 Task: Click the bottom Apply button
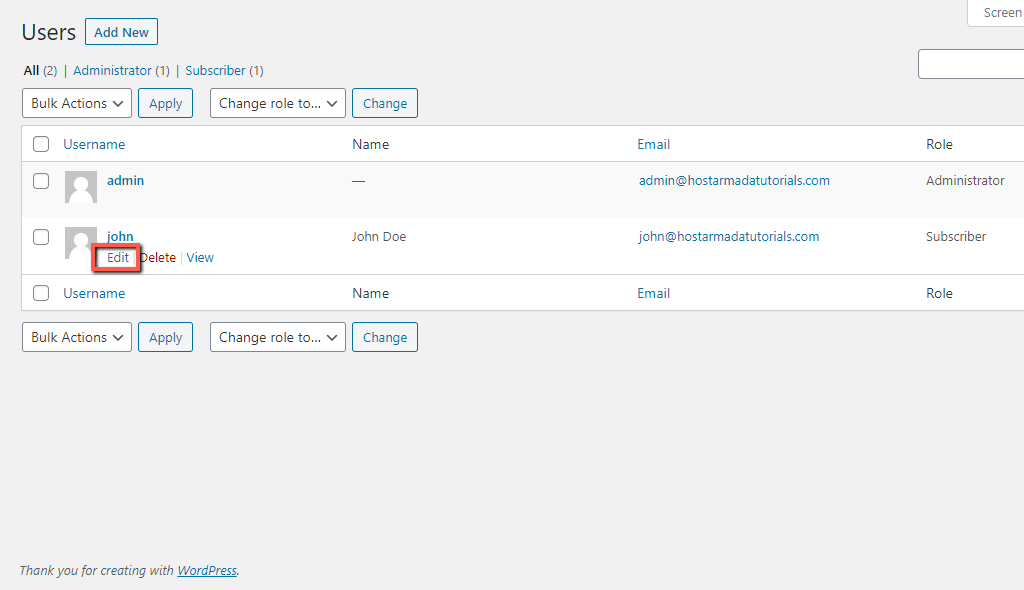pyautogui.click(x=165, y=337)
